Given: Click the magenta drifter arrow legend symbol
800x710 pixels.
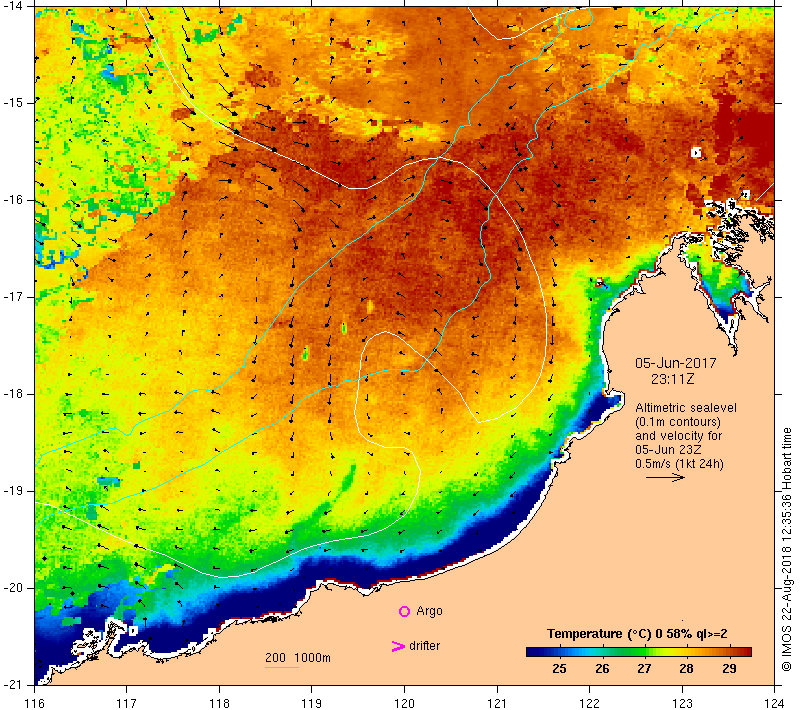Looking at the screenshot, I should coord(397,646).
